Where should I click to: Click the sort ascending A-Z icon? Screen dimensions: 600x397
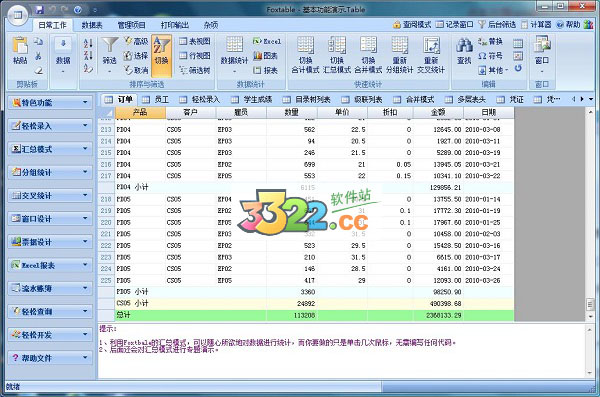pyautogui.click(x=88, y=42)
